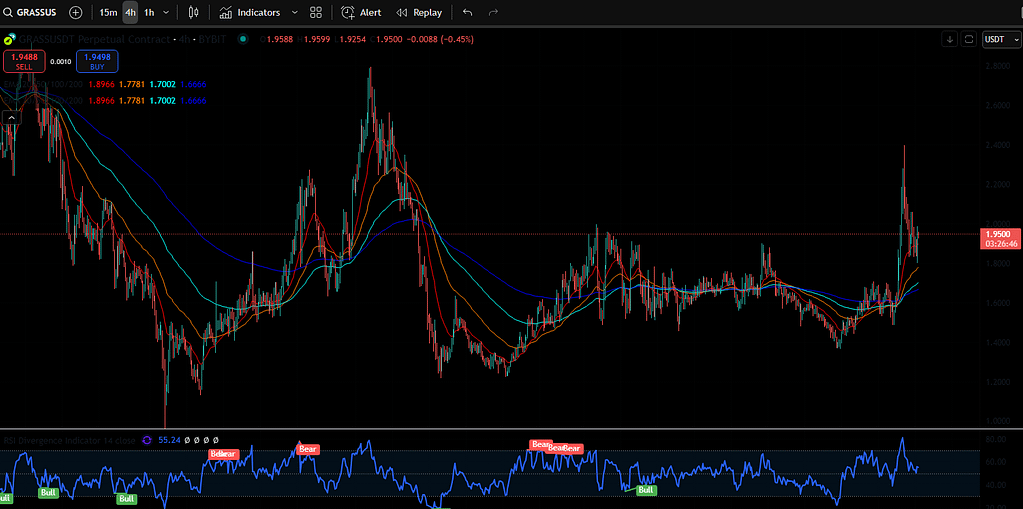Screen dimensions: 1023x509
Task: Click the RSI Divergence Indicator legend title
Action: point(69,440)
